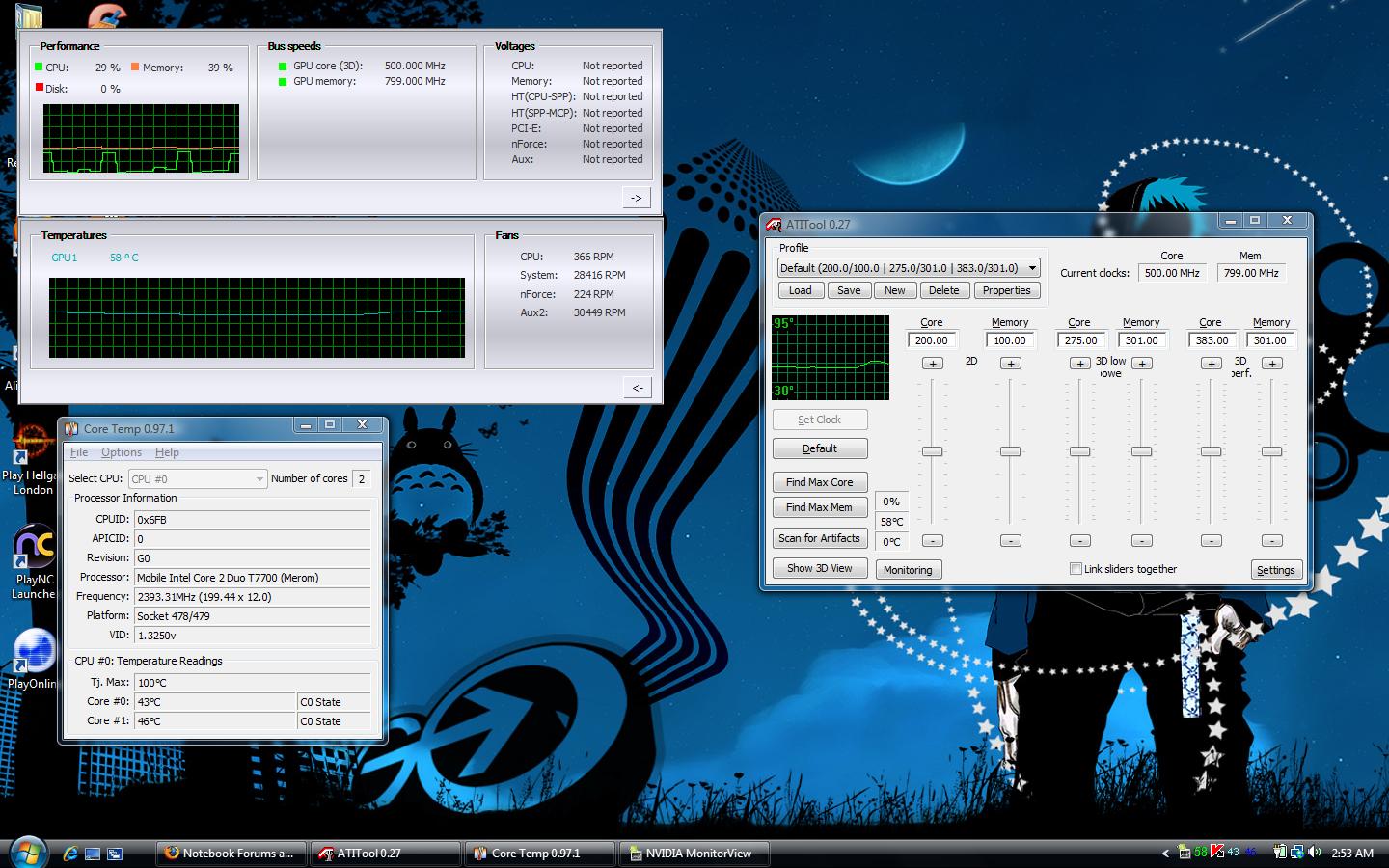Screen dimensions: 1389x868
Task: Launch Internet Explorer from quick launch
Action: point(70,854)
